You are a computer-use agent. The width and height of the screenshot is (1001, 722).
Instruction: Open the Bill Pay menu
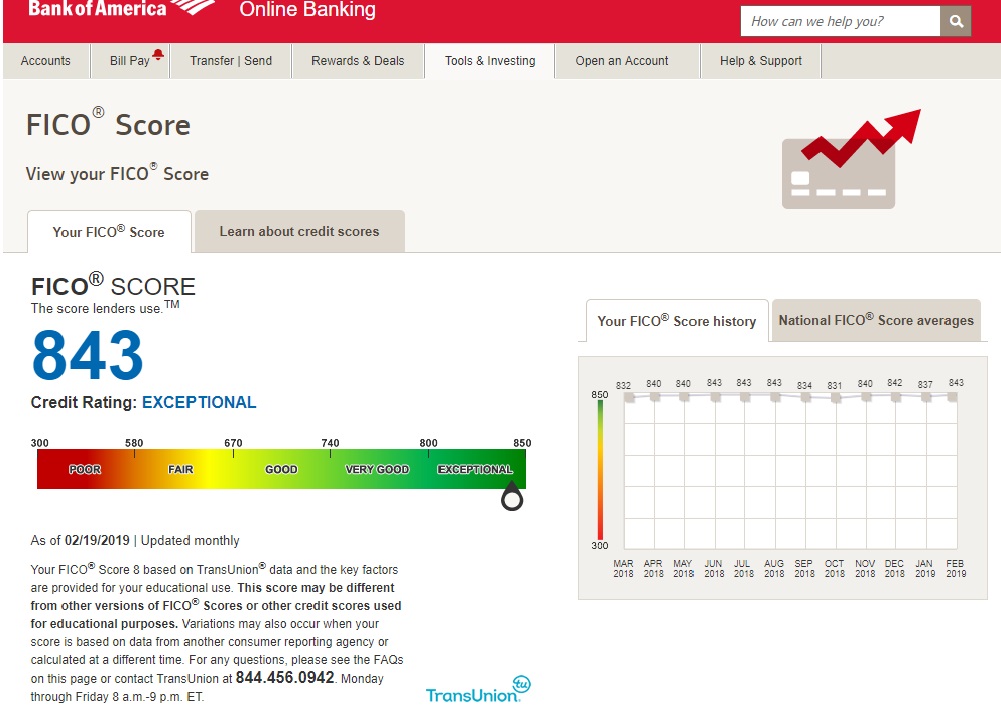click(130, 61)
